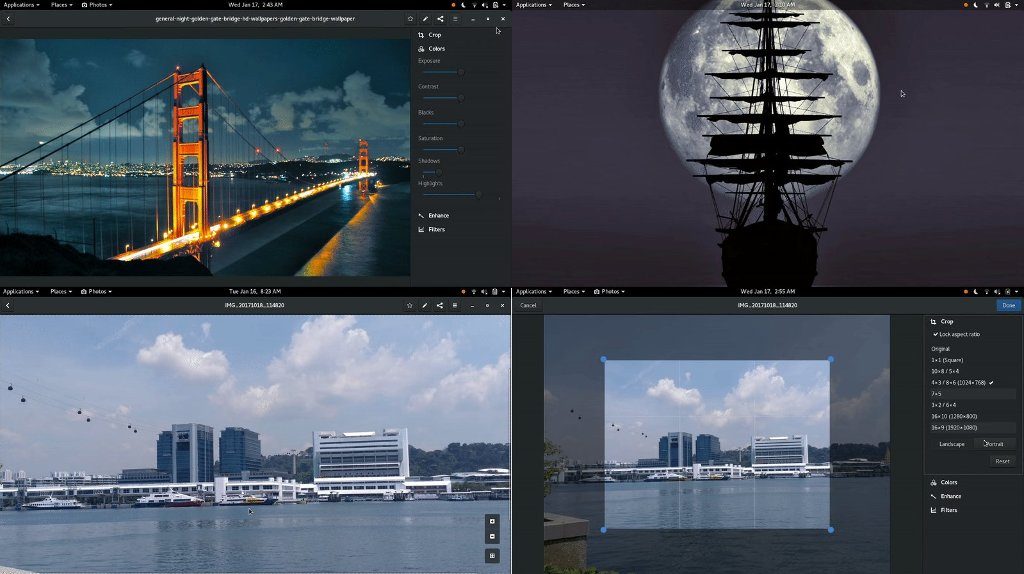The height and width of the screenshot is (574, 1024).
Task: Click the favorite star icon on the Golden Gate photo
Action: point(410,19)
